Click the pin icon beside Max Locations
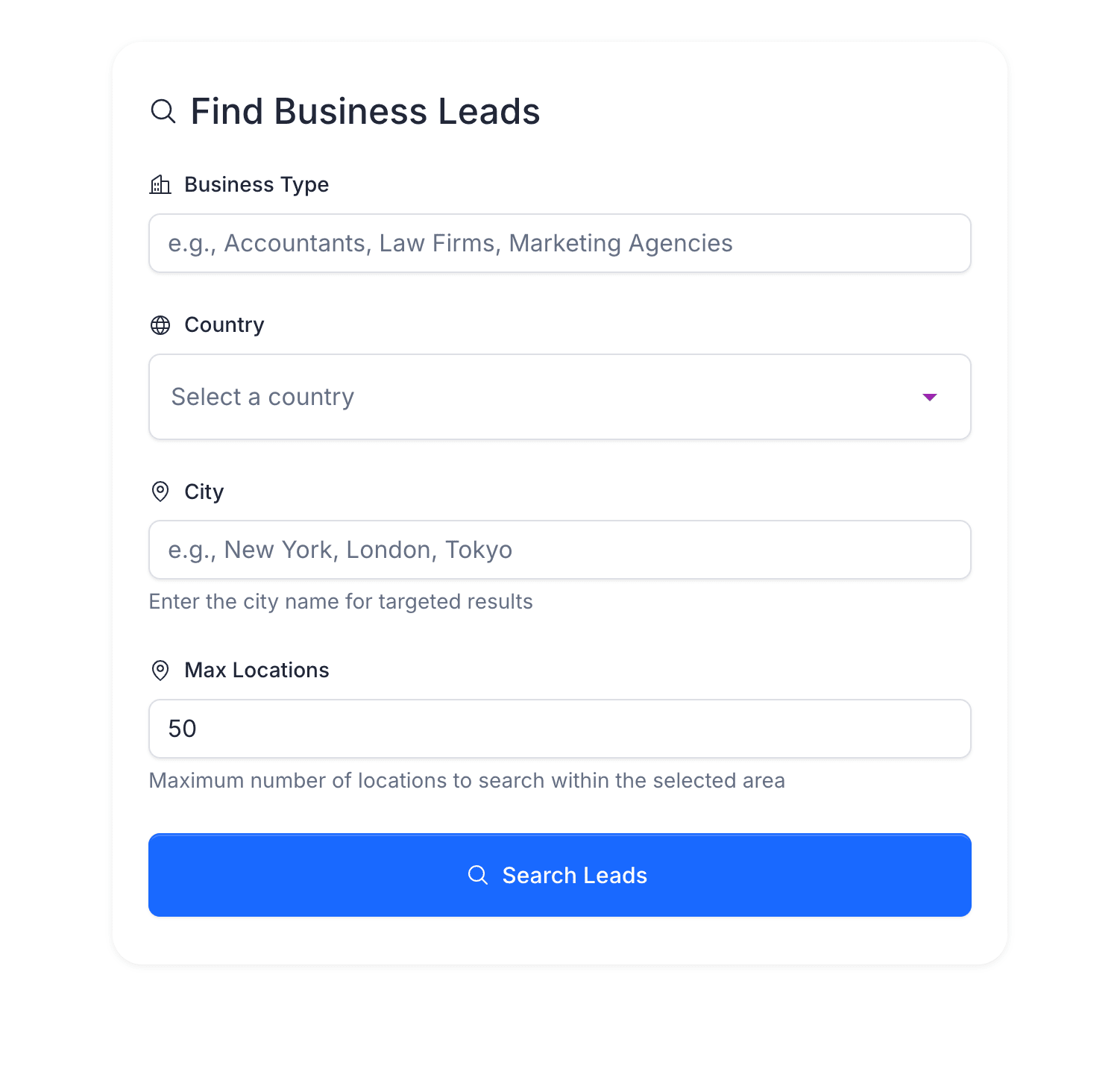The image size is (1120, 1092). click(160, 670)
